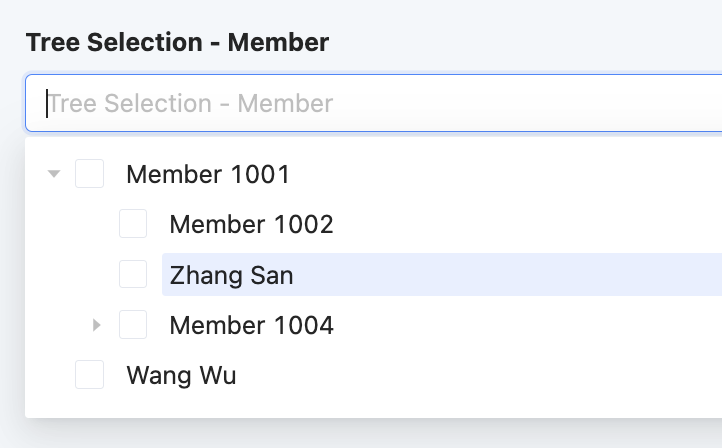Click the right-pointing triangle icon by Member 1004

97,325
